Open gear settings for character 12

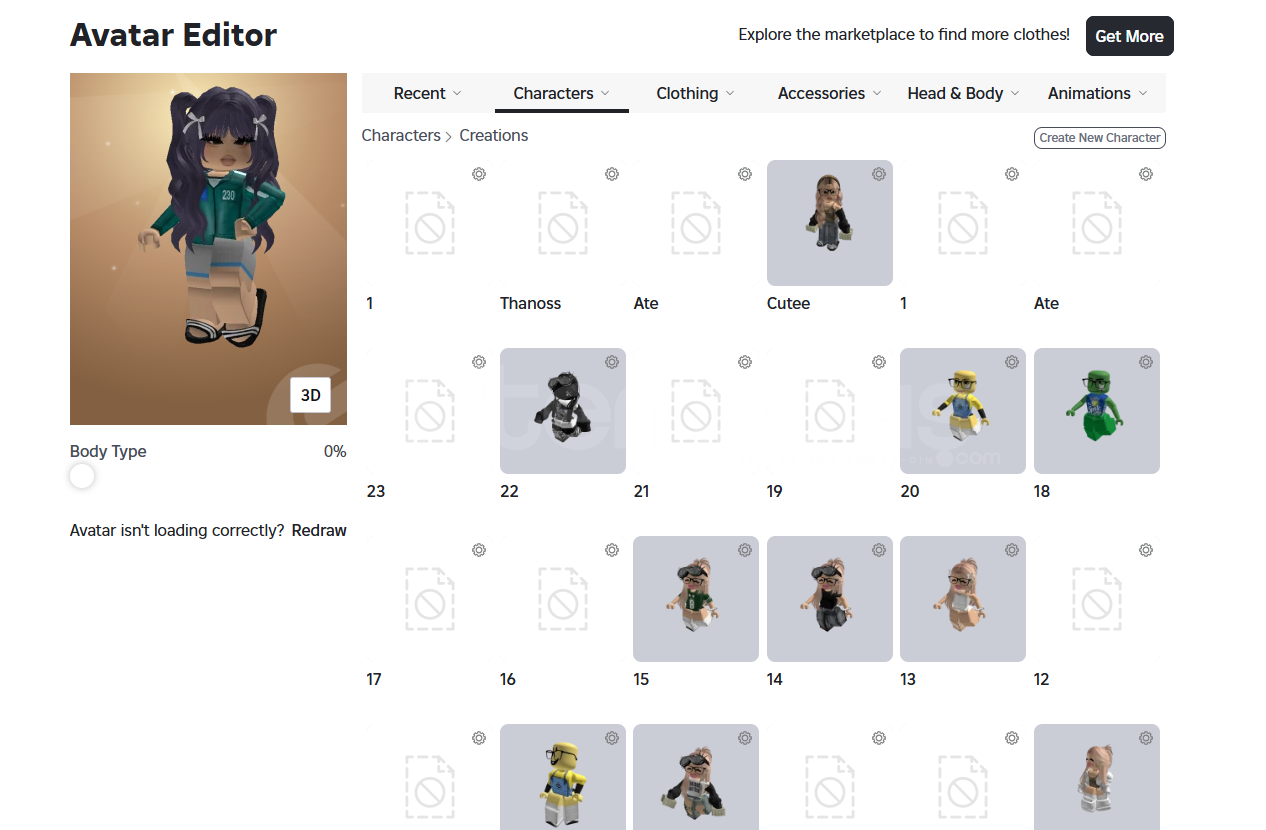click(1146, 550)
